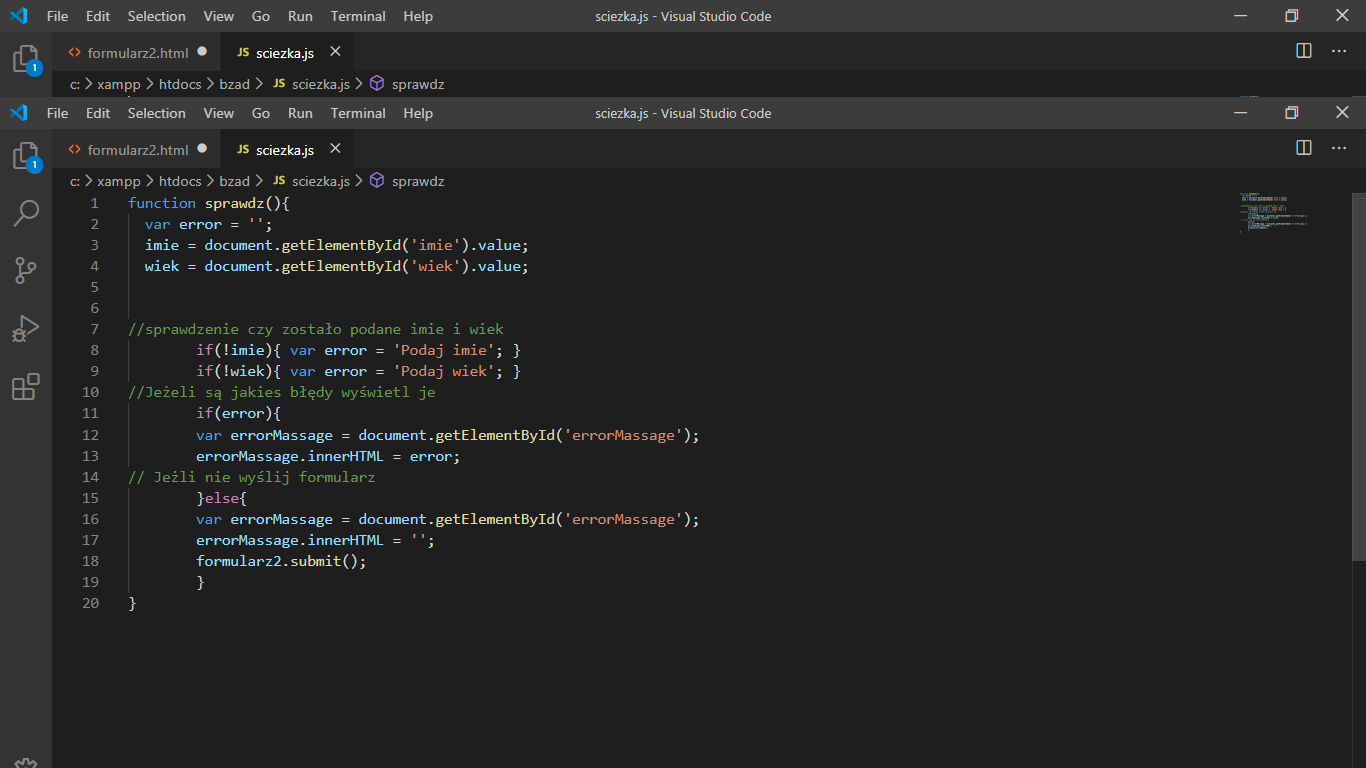
Task: Click the code minimap preview
Action: pyautogui.click(x=1275, y=213)
